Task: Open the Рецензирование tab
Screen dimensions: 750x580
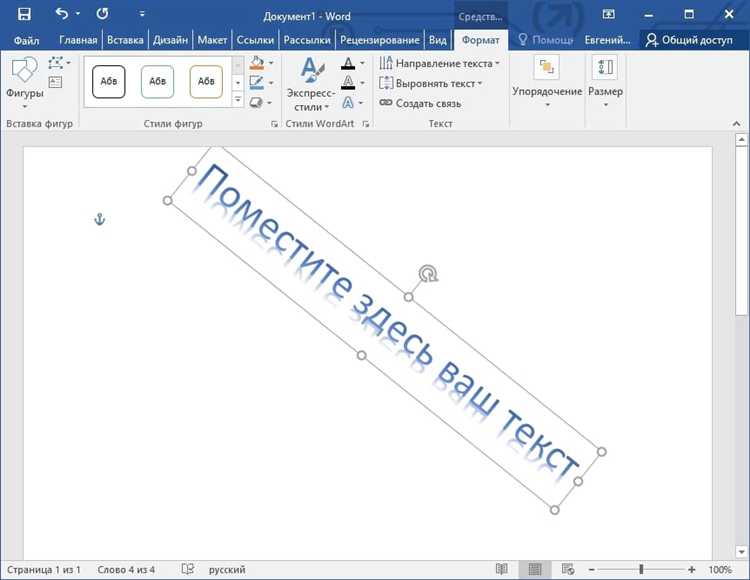Action: click(x=380, y=40)
